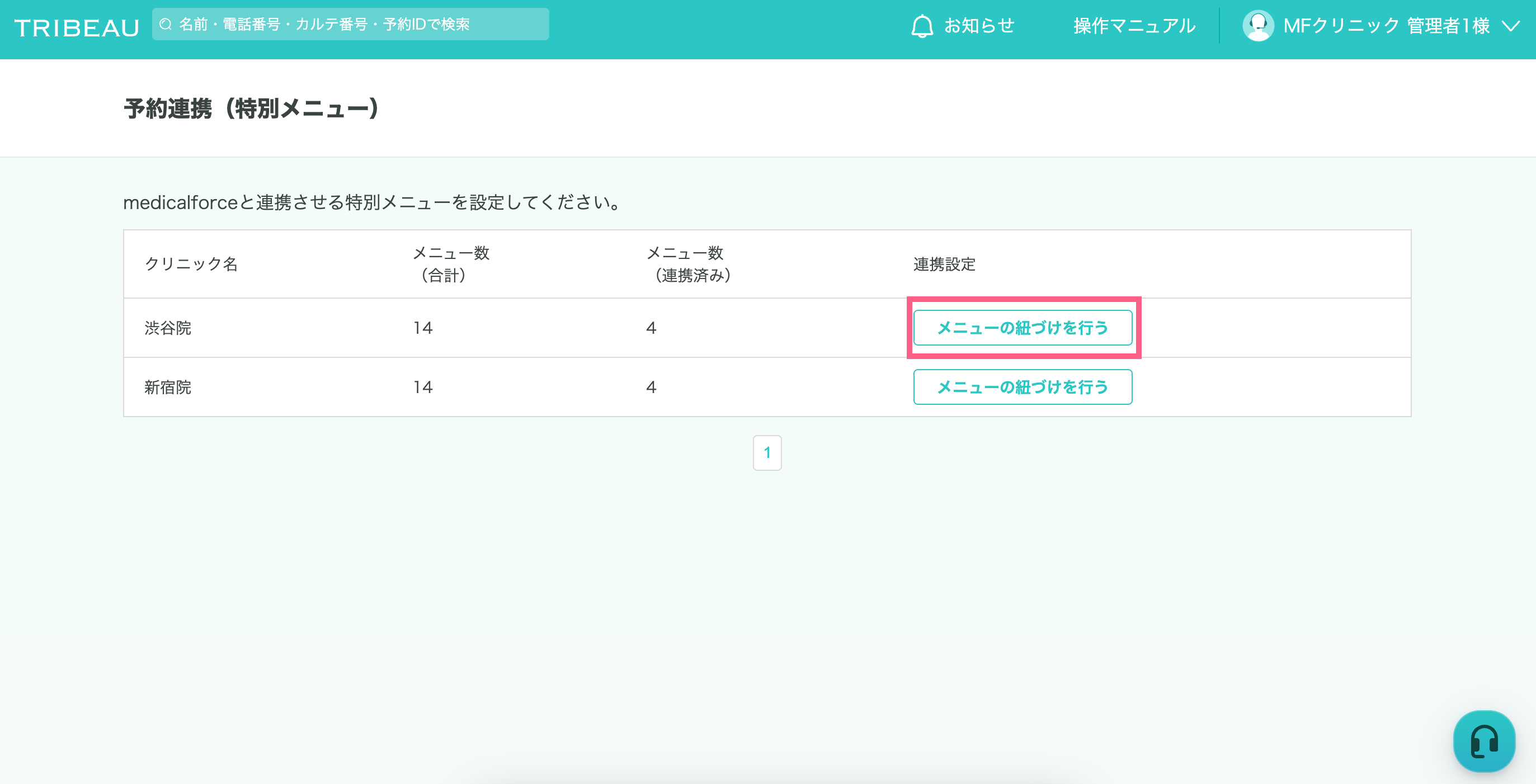Click the TRIBEAU logo
Image resolution: width=1536 pixels, height=784 pixels.
click(76, 27)
